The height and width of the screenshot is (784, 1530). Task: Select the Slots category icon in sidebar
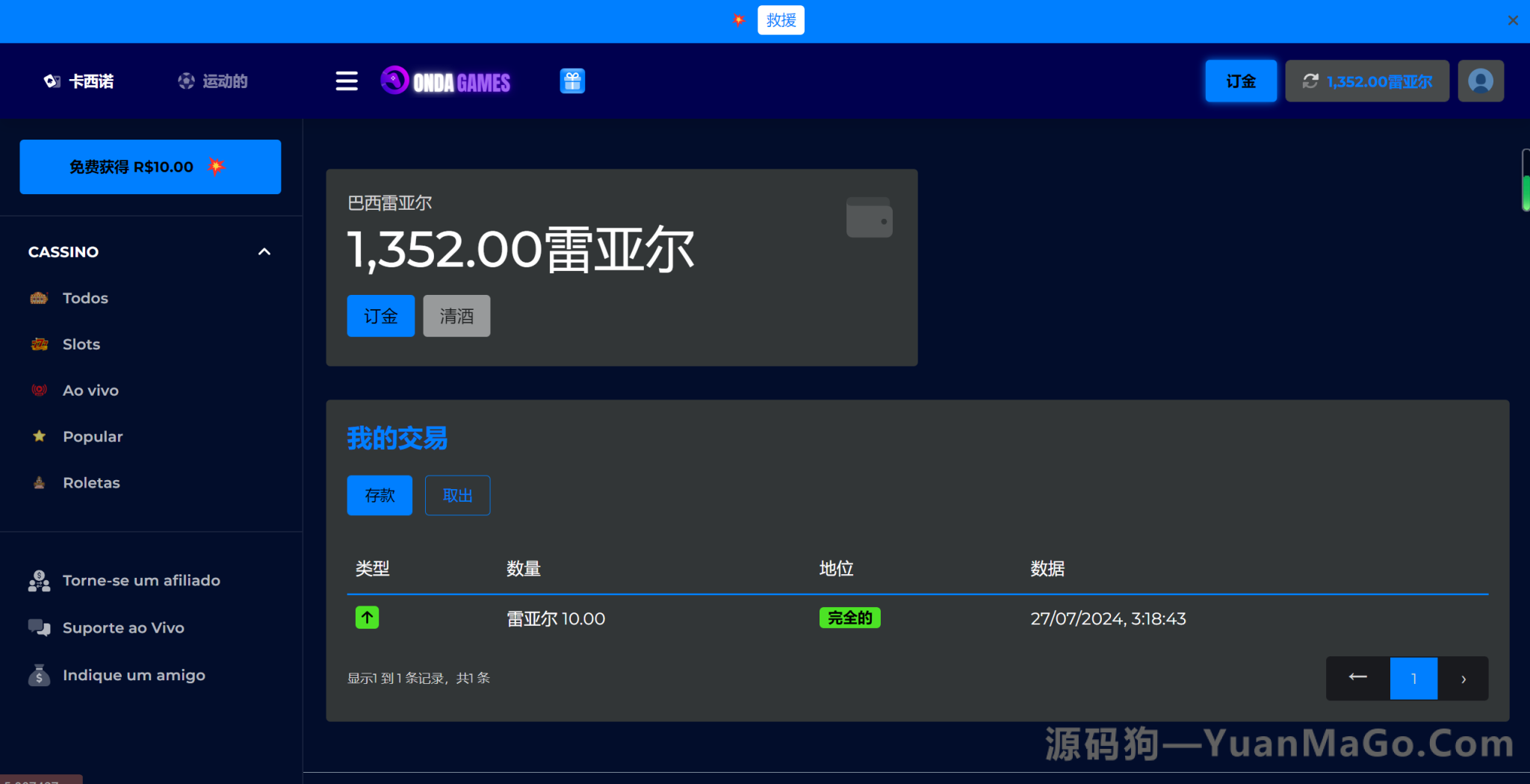pos(39,343)
